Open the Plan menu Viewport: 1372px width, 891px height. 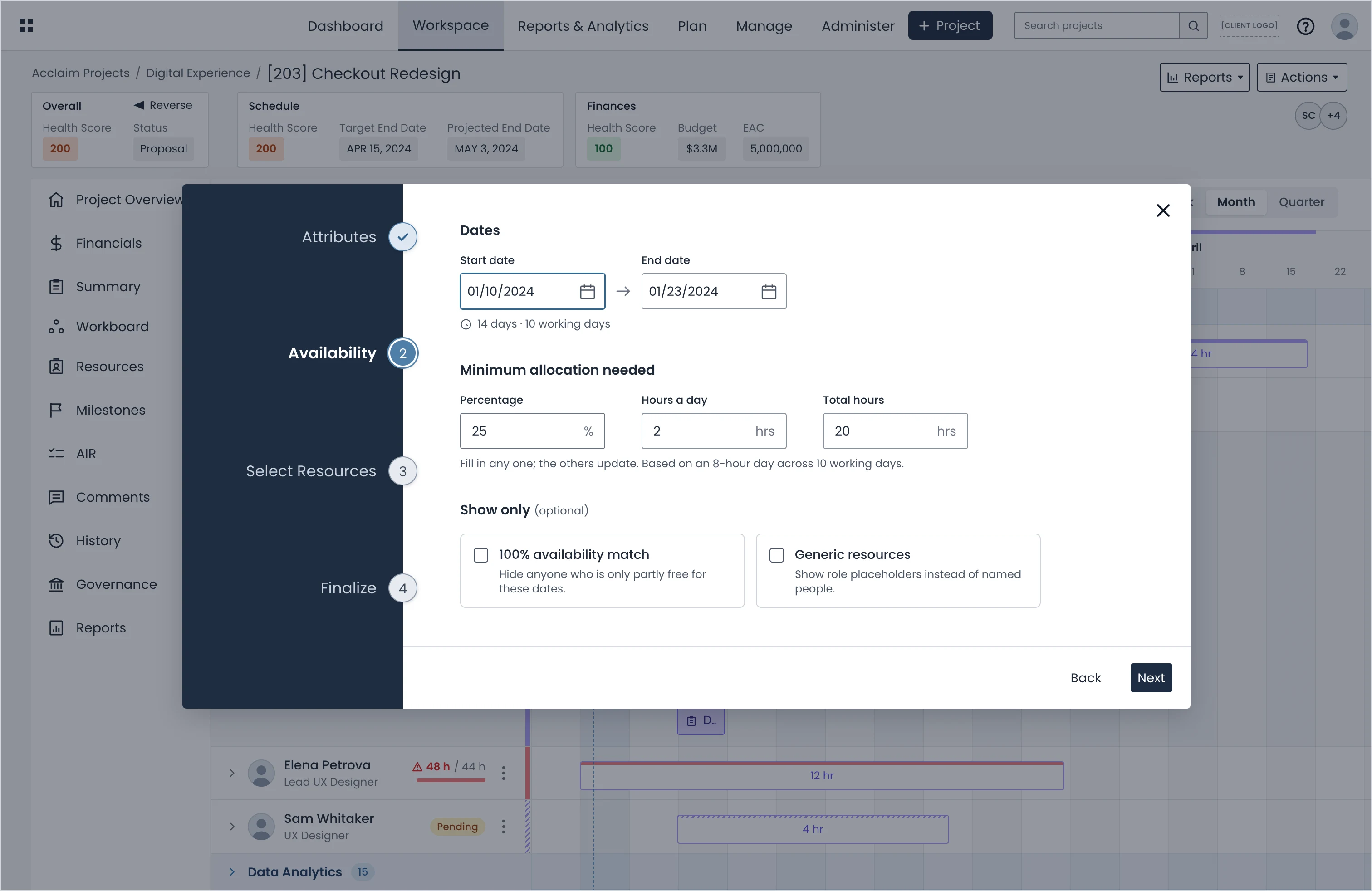click(x=692, y=26)
